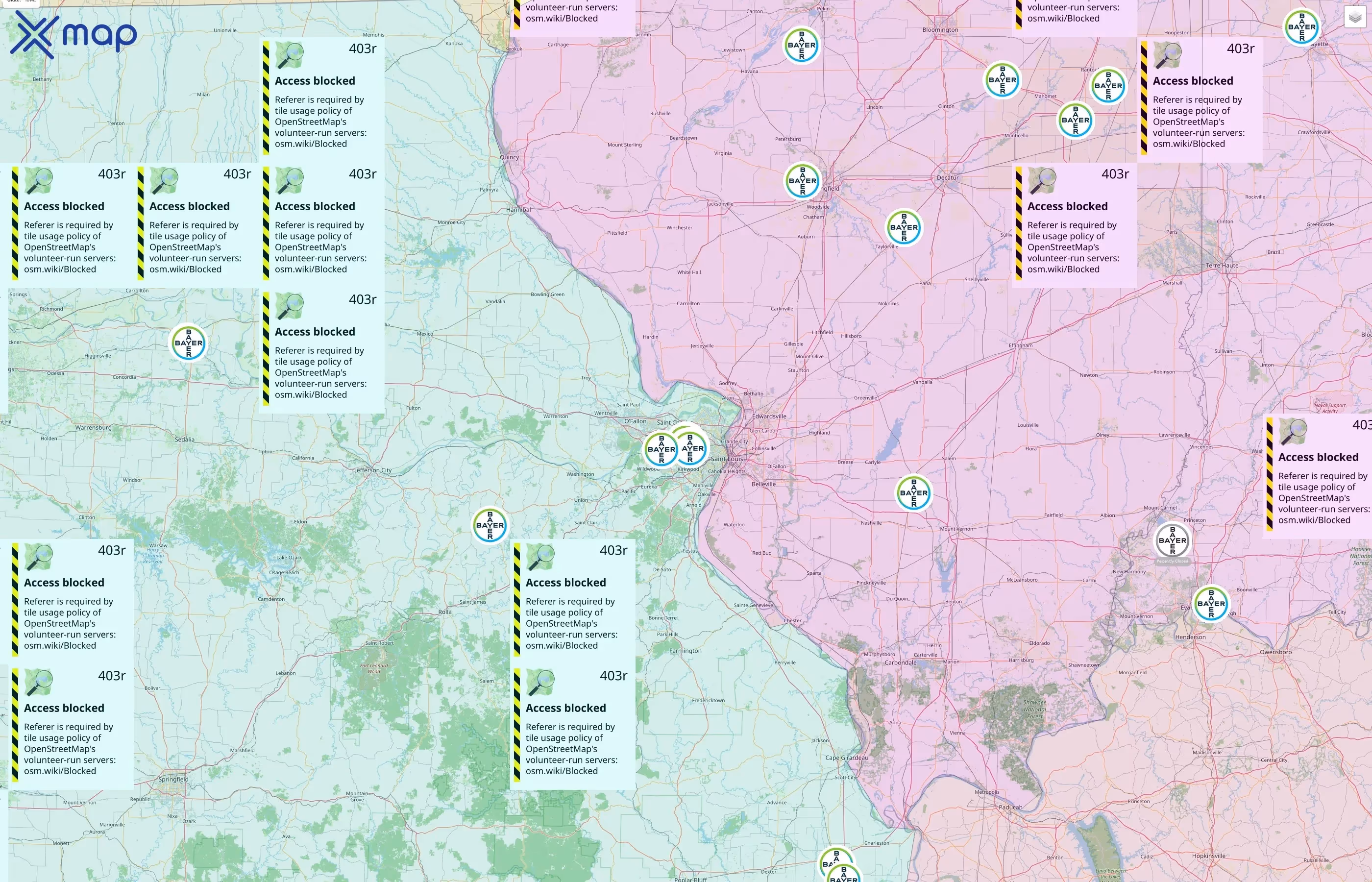This screenshot has height=882, width=1372.
Task: Open Bayer marker near Higginsville and Concordia
Action: pyautogui.click(x=188, y=343)
